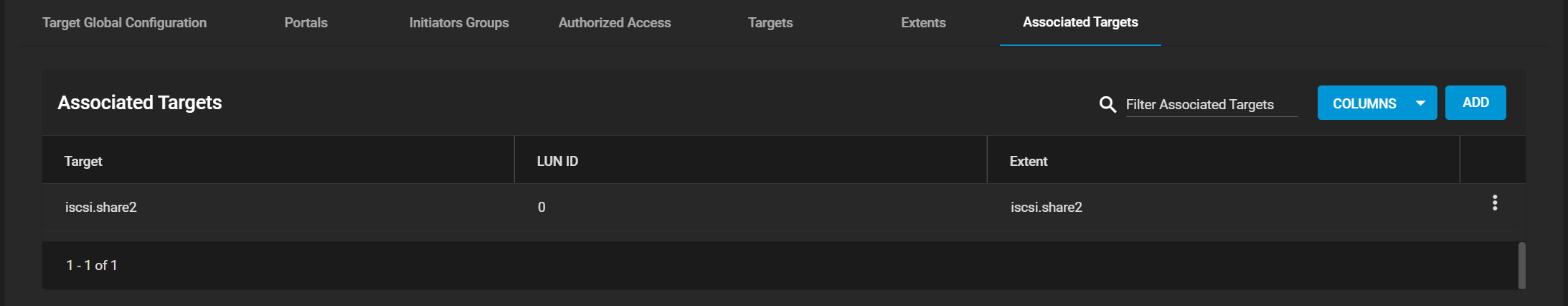Screen dimensions: 1568x306
Task: Open the COLUMNS button menu
Action: (x=1376, y=103)
